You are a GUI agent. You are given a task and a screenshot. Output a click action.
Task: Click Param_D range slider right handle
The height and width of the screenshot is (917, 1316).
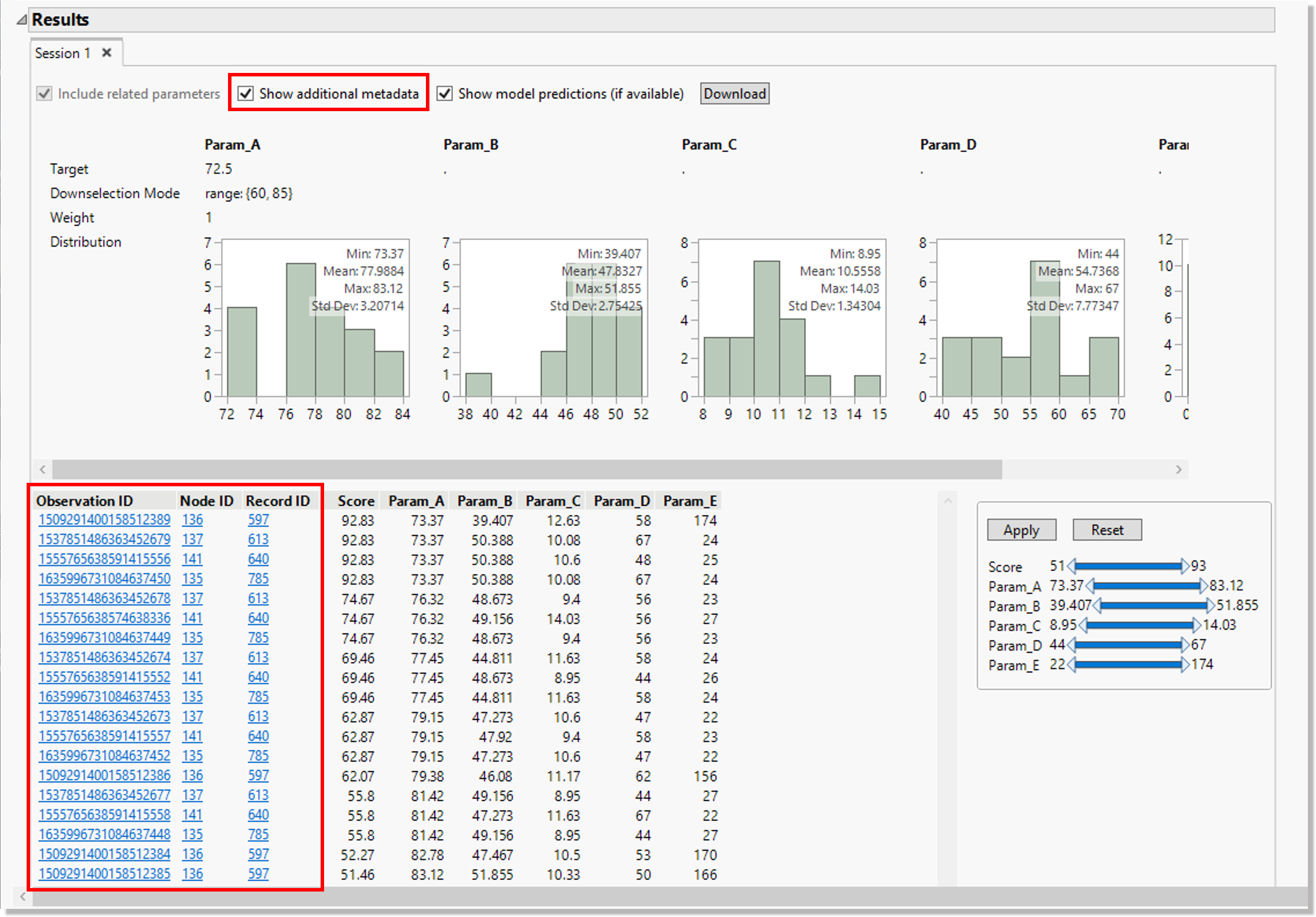[1185, 645]
